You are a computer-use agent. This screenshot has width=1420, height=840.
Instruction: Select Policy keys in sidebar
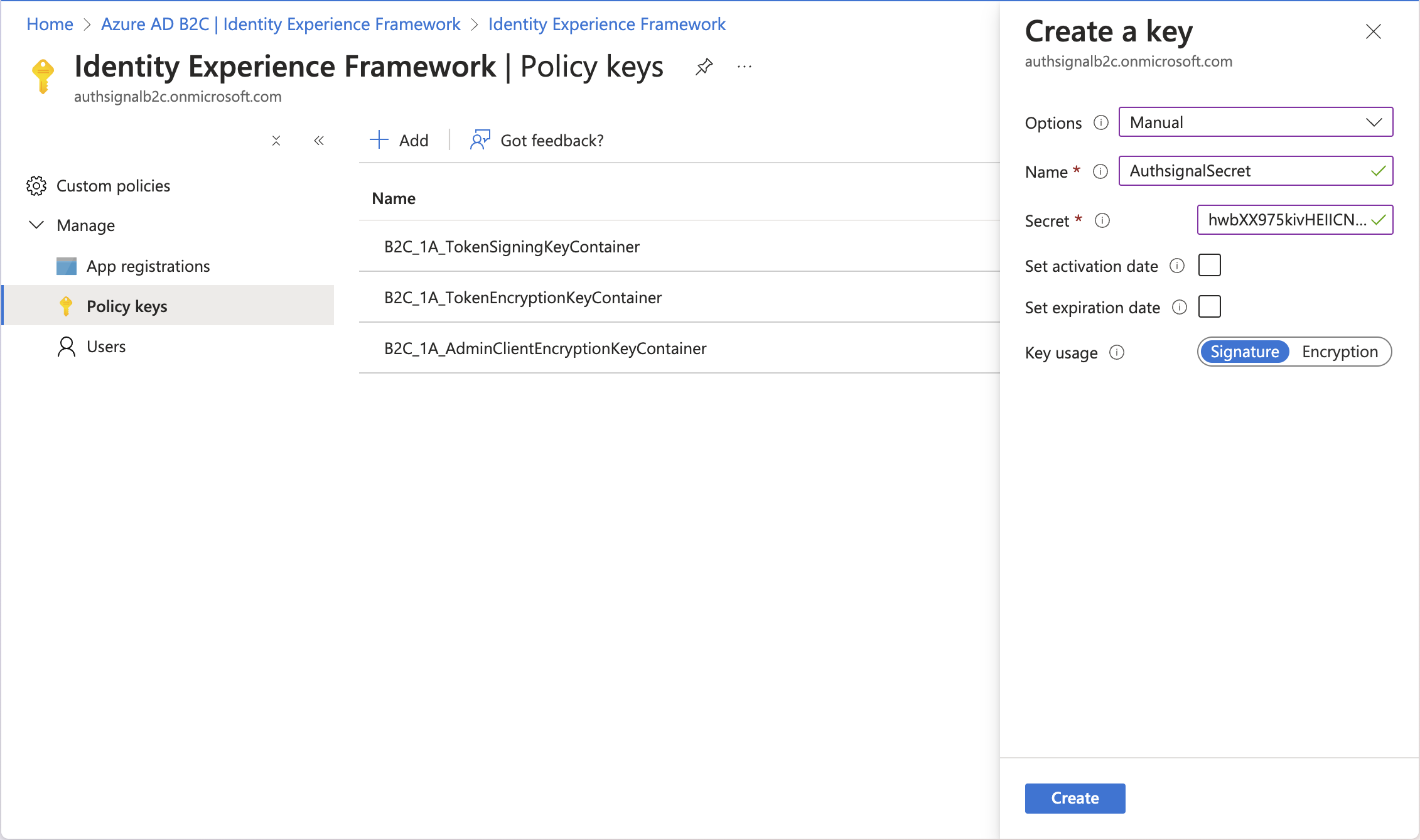click(x=168, y=306)
